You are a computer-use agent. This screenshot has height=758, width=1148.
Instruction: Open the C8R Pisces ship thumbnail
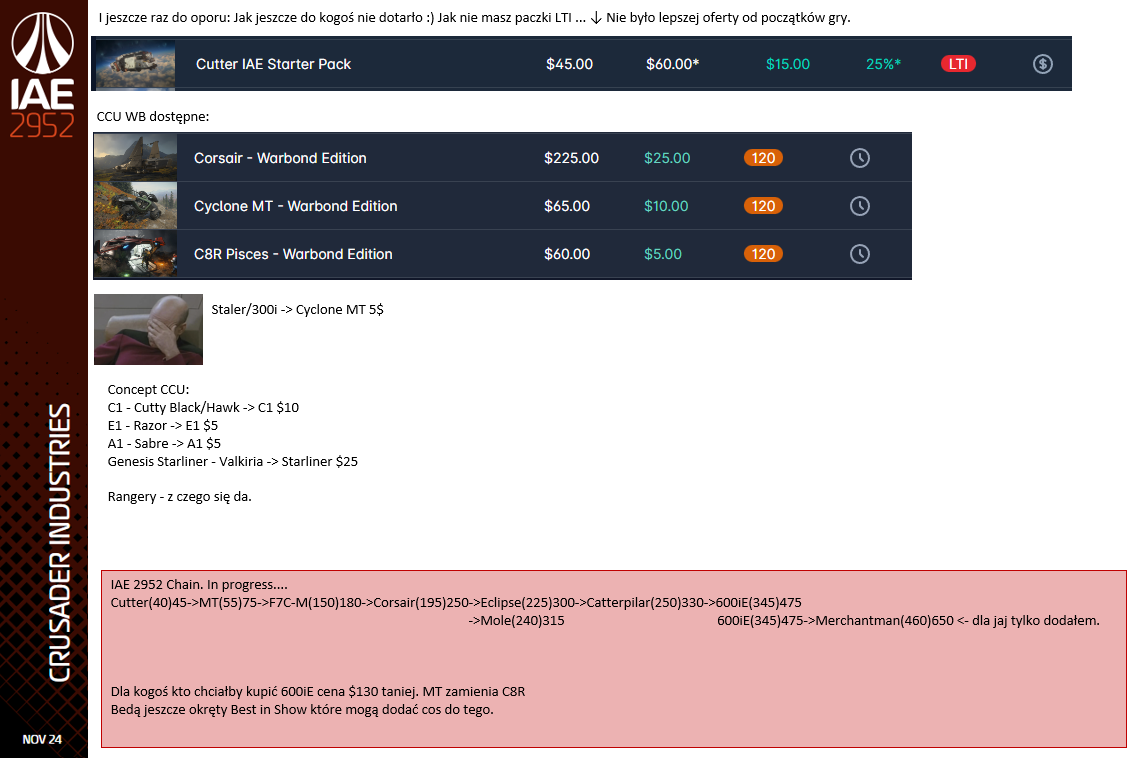(135, 253)
